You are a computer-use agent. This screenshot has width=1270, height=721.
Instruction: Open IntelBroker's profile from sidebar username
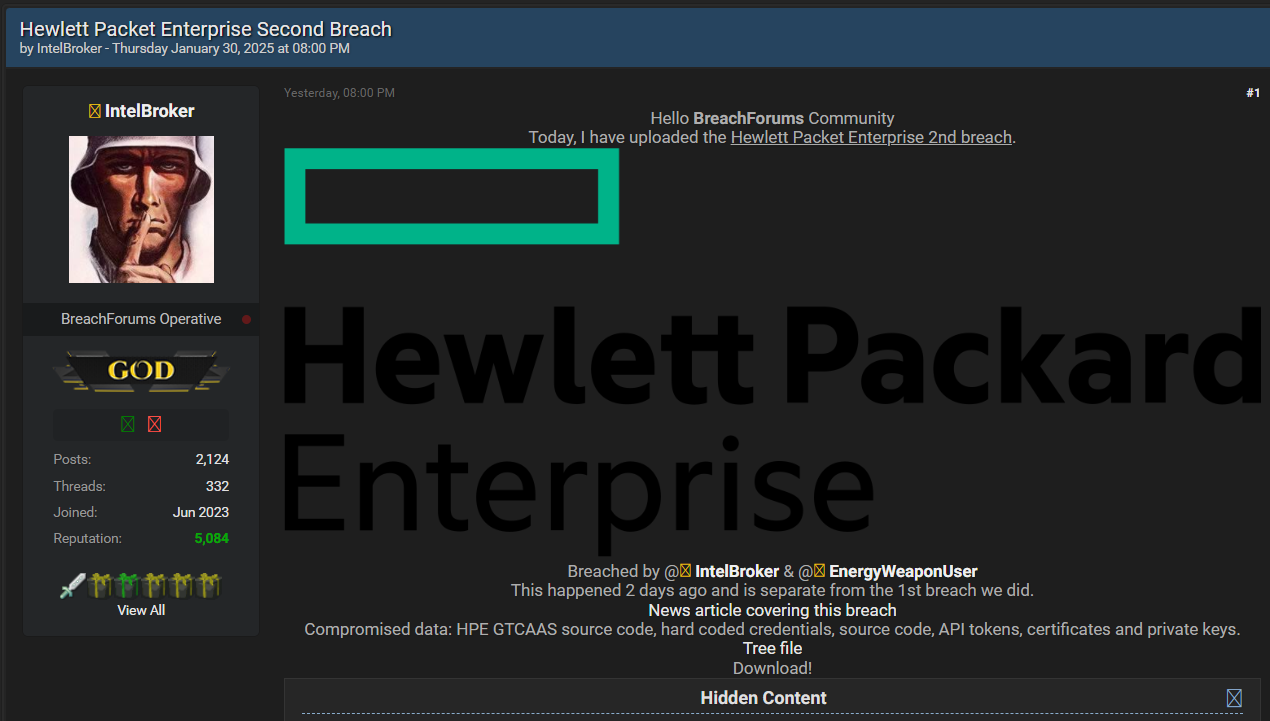[149, 111]
